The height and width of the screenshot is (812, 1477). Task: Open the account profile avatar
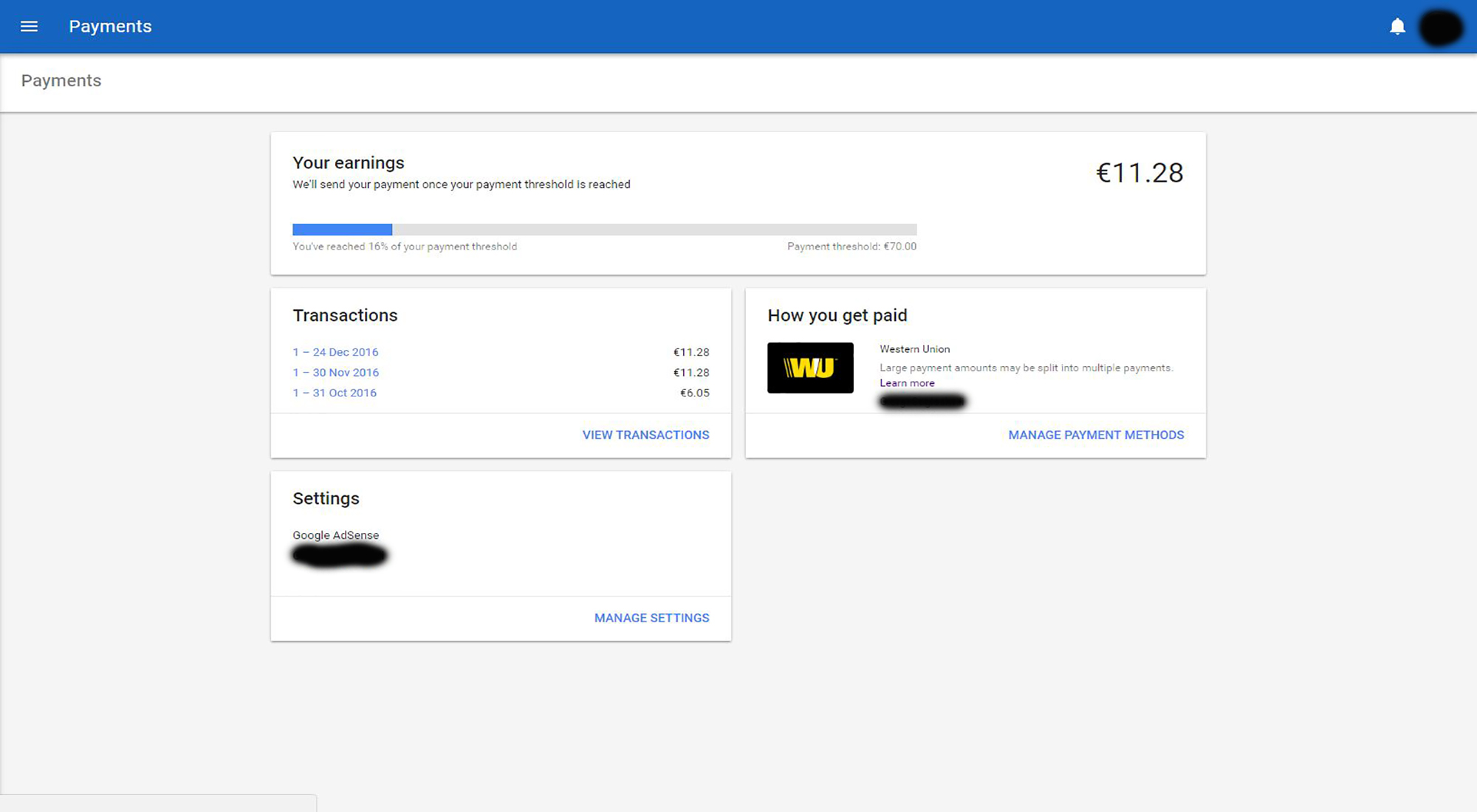click(1440, 27)
